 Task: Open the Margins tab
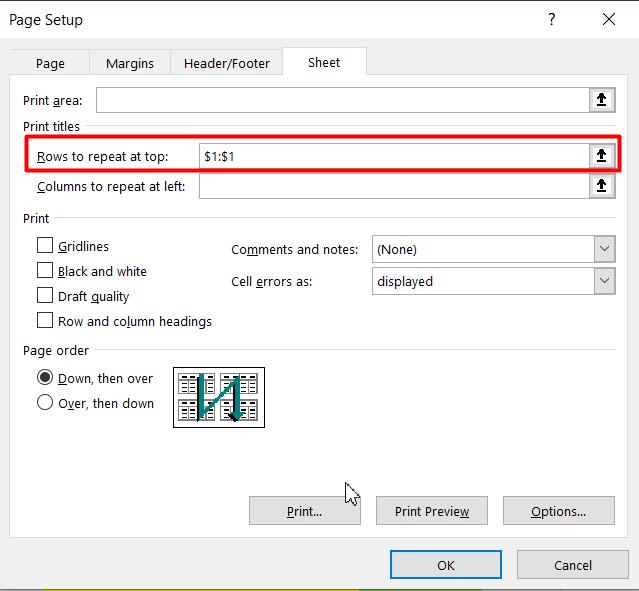coord(130,63)
